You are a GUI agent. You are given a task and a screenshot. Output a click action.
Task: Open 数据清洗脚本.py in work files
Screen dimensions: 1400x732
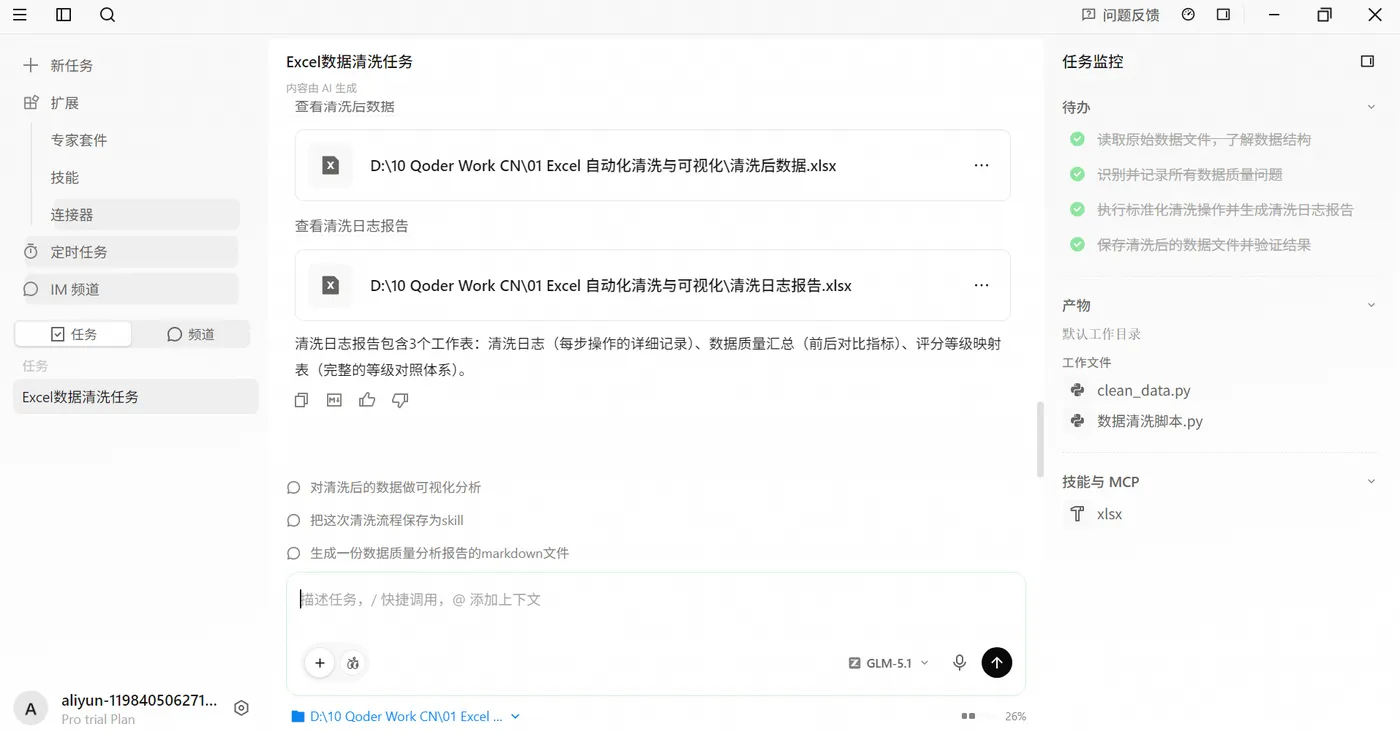(1150, 421)
